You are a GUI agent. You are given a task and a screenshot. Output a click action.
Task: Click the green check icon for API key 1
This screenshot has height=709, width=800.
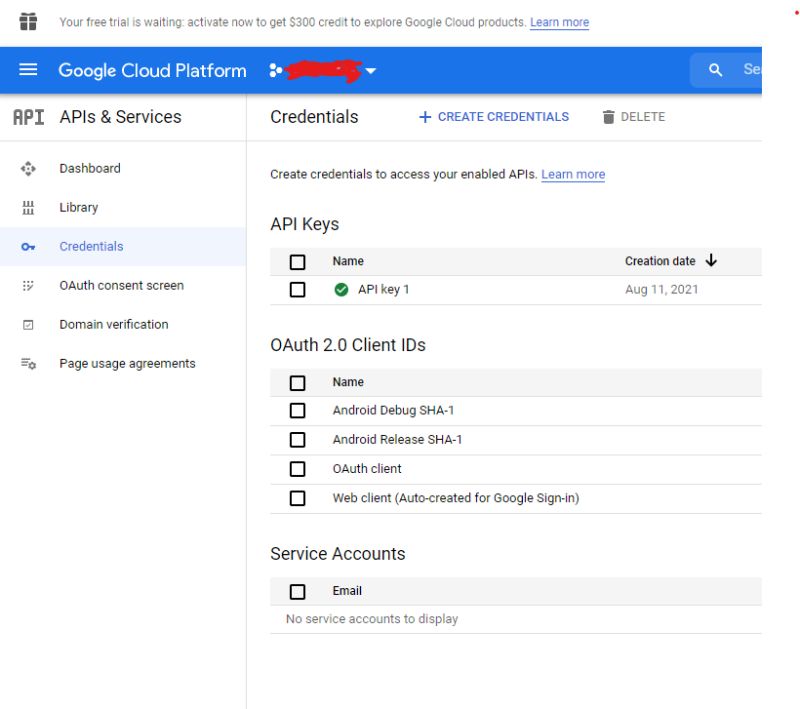341,290
